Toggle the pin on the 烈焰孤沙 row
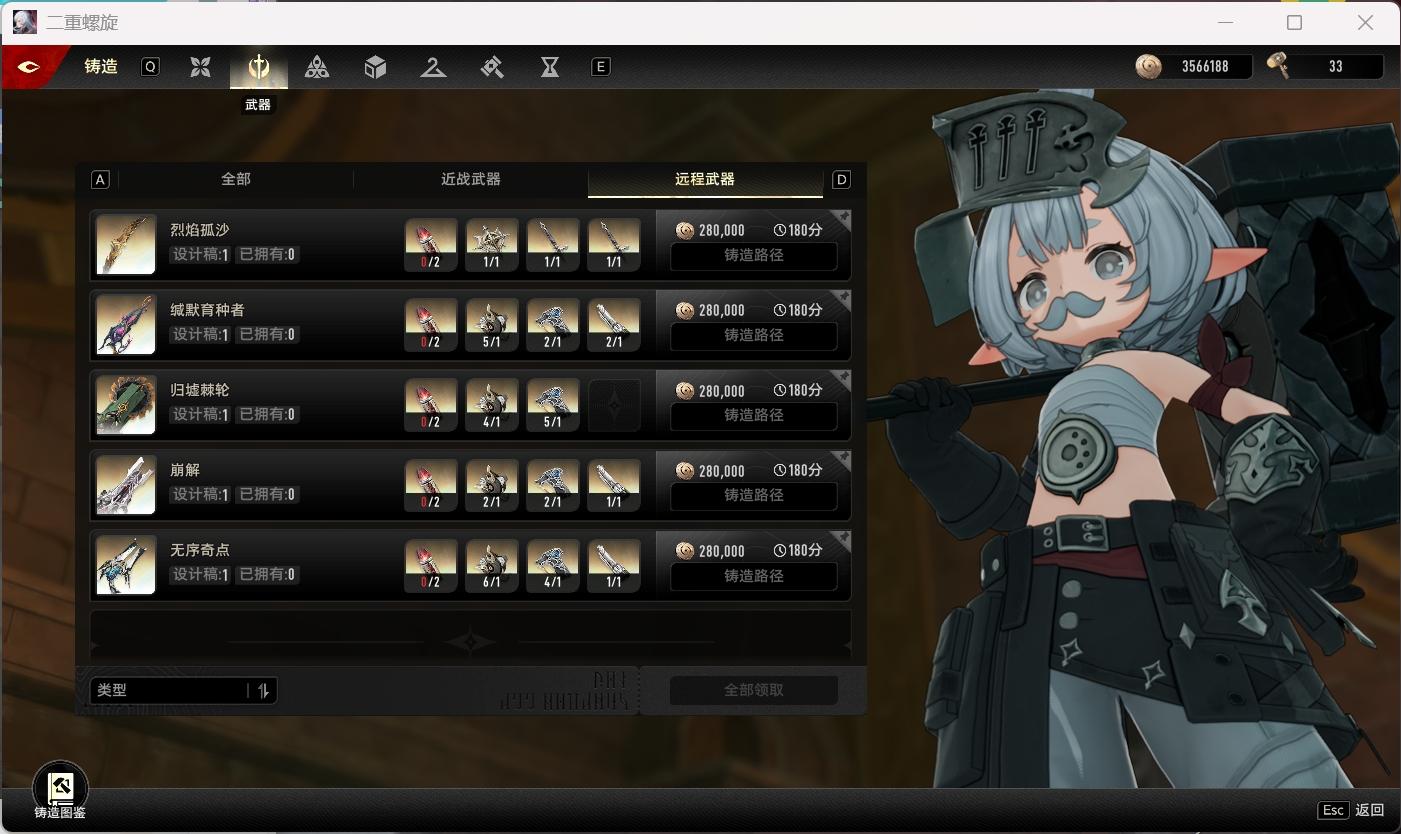This screenshot has height=834, width=1401. 843,218
